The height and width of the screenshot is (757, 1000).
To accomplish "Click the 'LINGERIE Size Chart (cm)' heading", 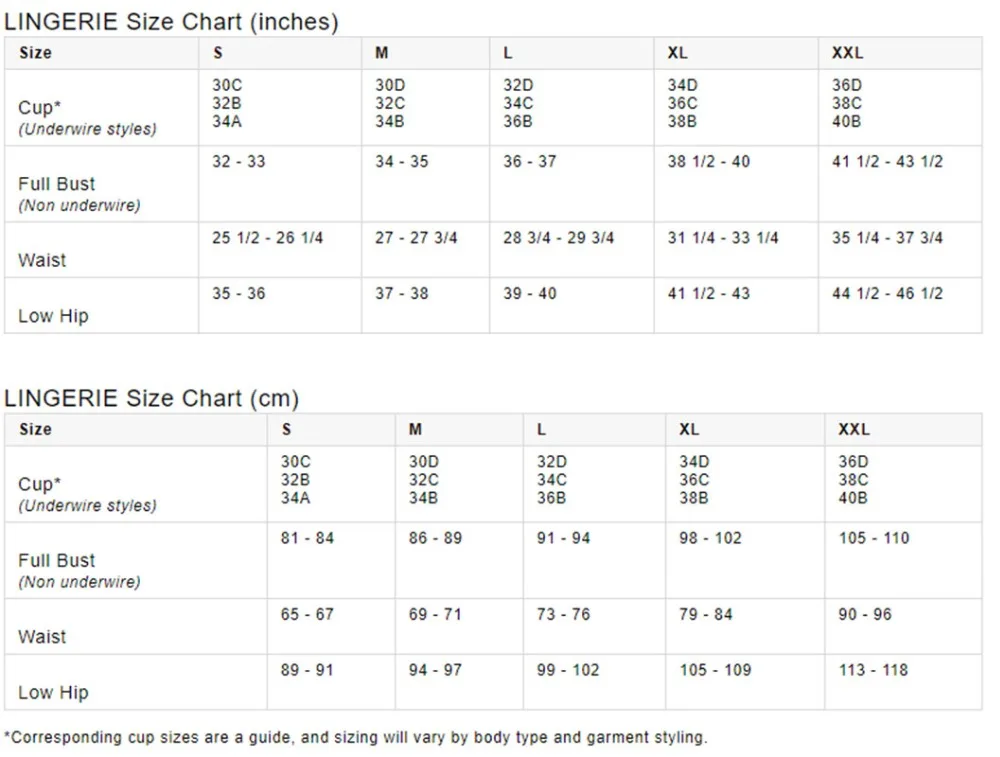I will (152, 398).
